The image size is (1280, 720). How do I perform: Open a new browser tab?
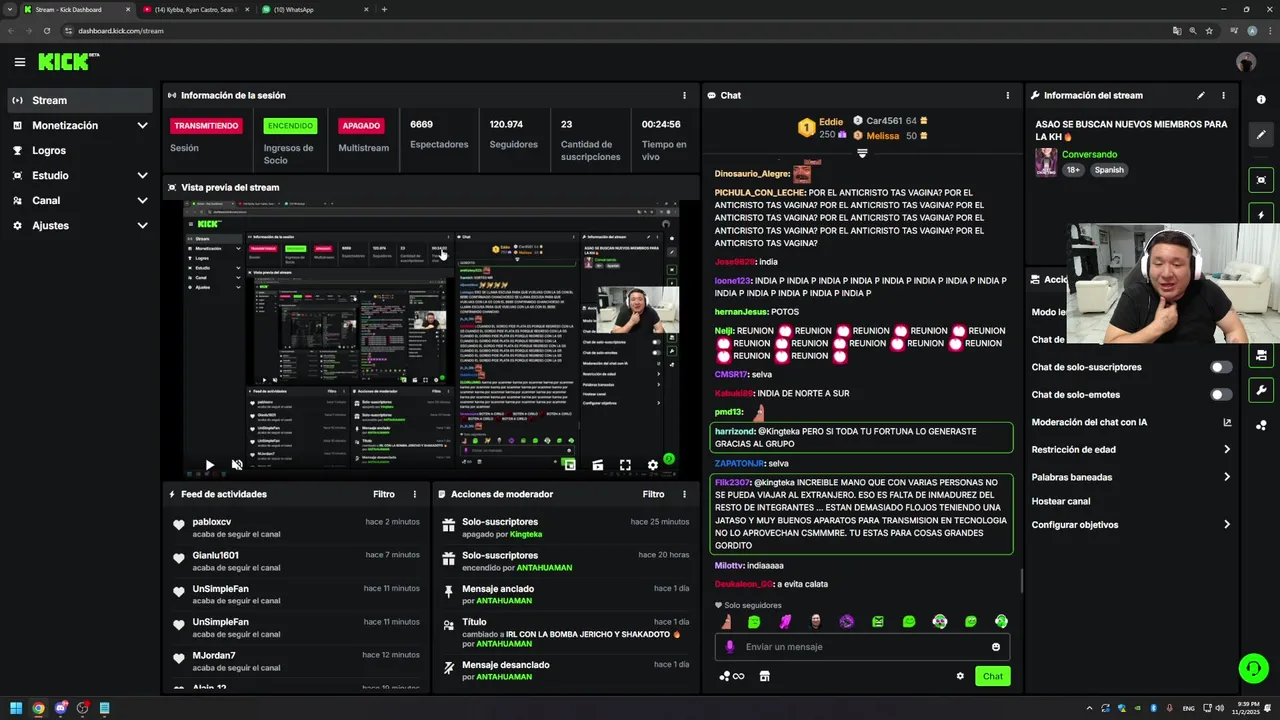pyautogui.click(x=384, y=10)
